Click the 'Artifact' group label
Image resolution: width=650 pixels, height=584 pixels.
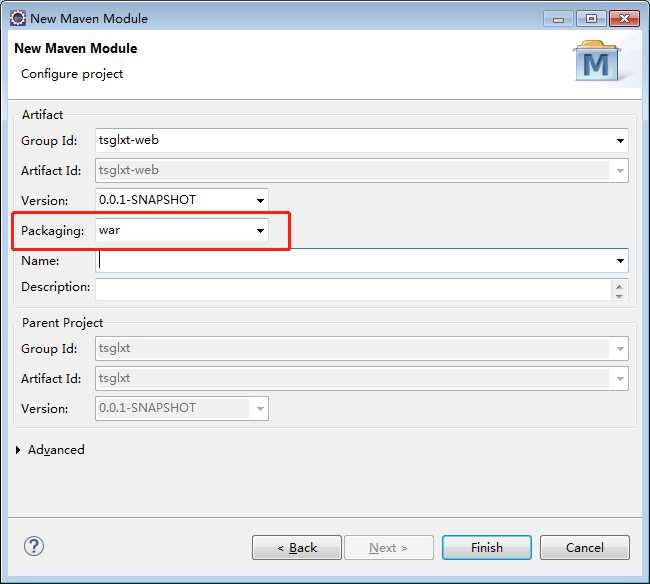42,114
